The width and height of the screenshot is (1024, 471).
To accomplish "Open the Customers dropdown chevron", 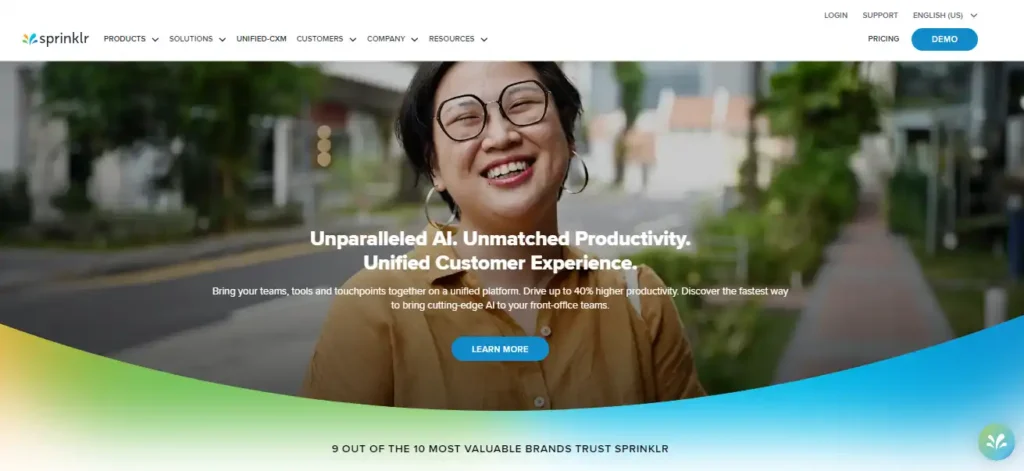I will click(x=353, y=39).
